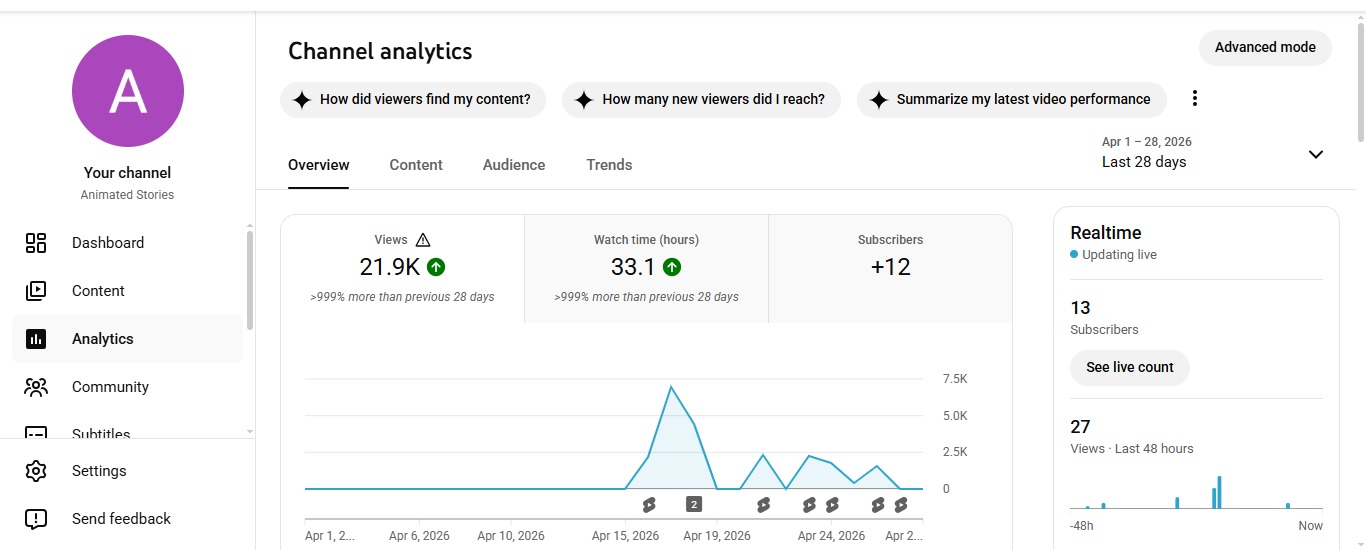Expand the Last 28 days date dropdown
Screen dimensions: 1366x550
tap(1315, 154)
